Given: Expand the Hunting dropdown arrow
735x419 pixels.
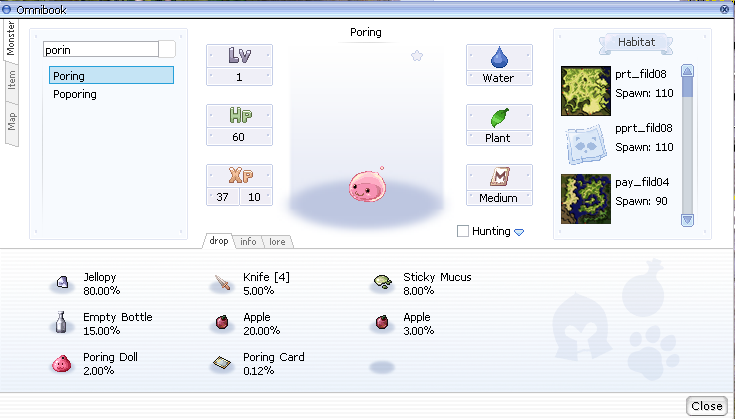Looking at the screenshot, I should point(519,232).
